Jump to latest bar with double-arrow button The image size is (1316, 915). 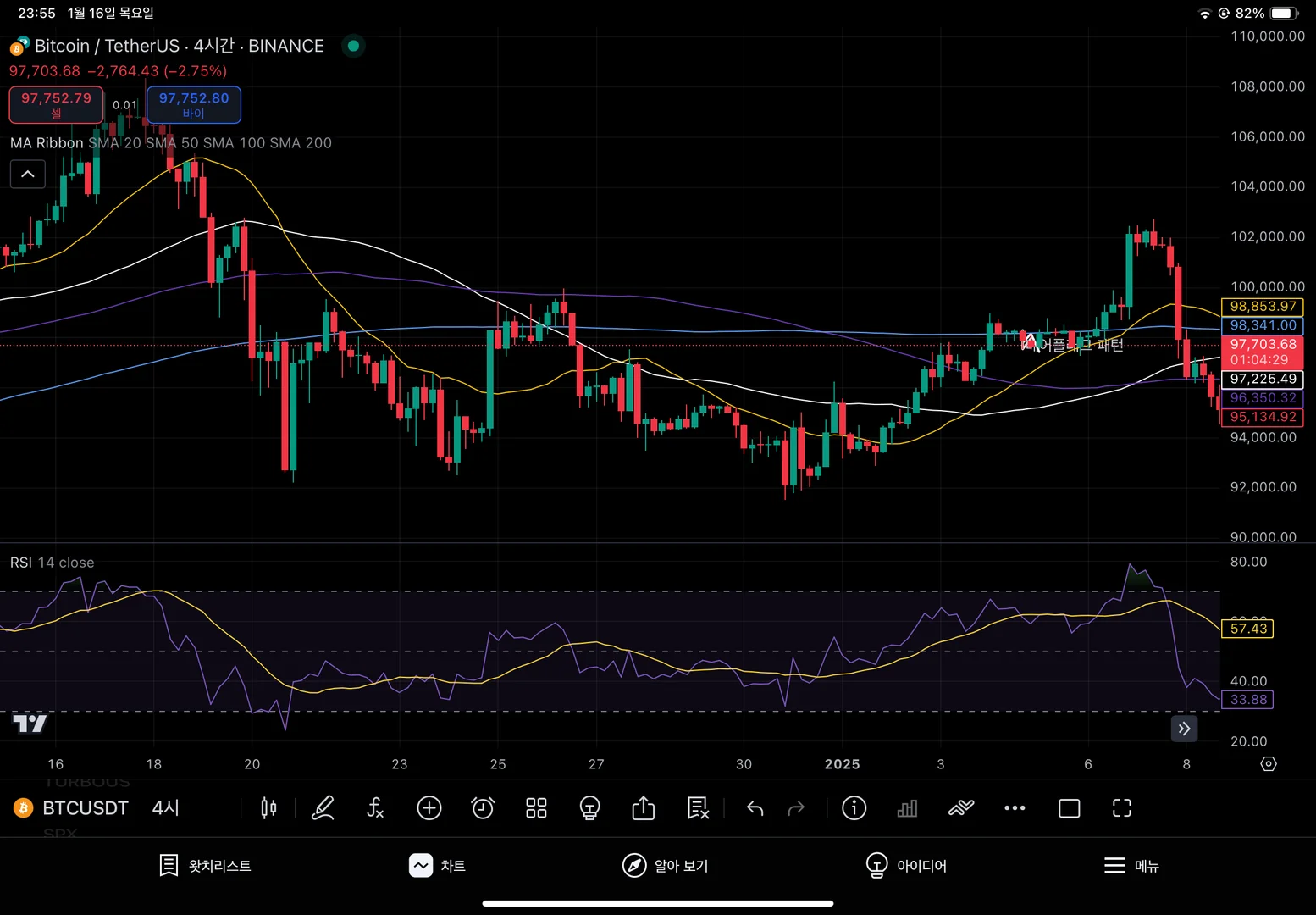(x=1184, y=729)
